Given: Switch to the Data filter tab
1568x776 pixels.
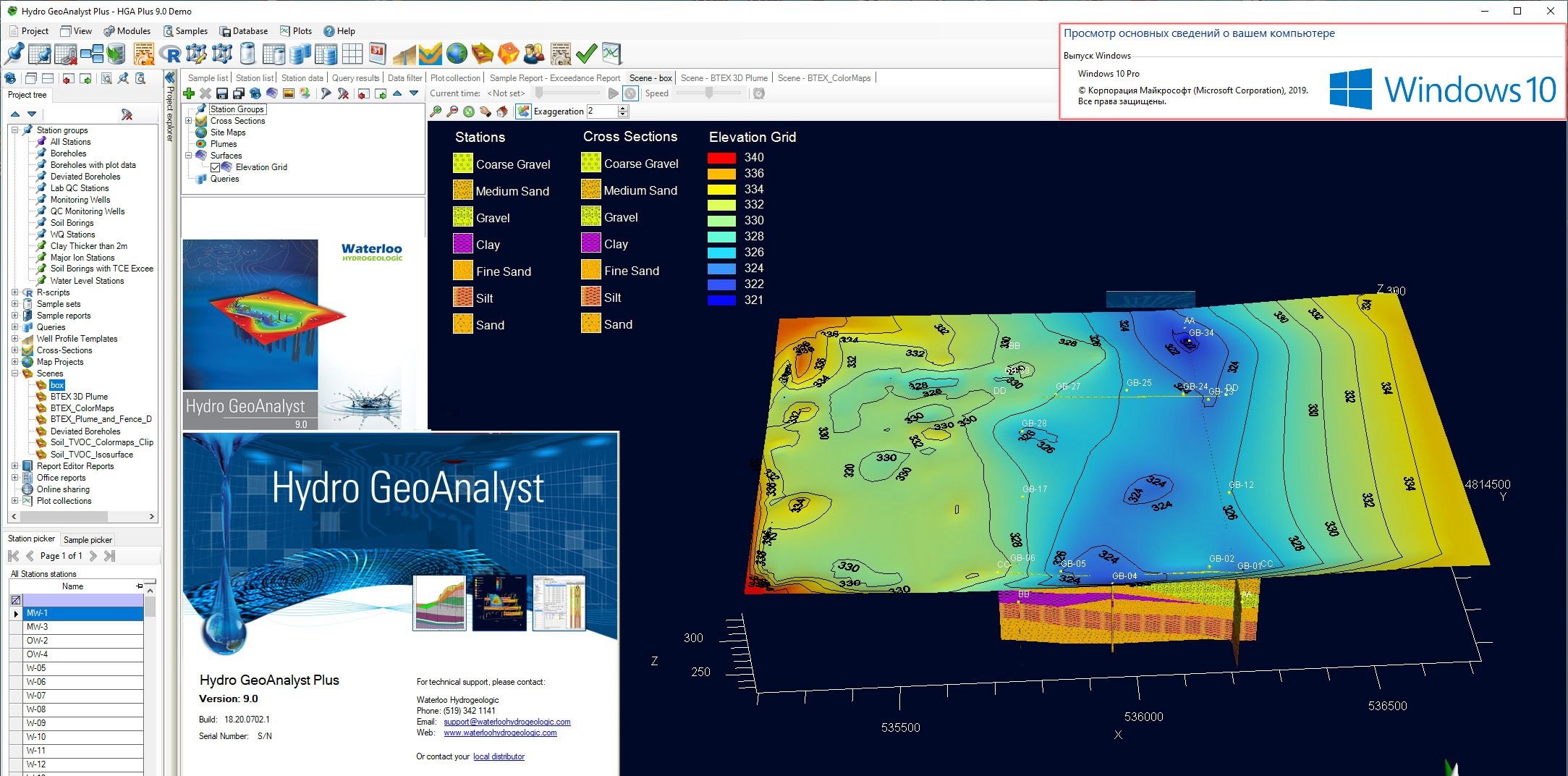Looking at the screenshot, I should [x=404, y=78].
